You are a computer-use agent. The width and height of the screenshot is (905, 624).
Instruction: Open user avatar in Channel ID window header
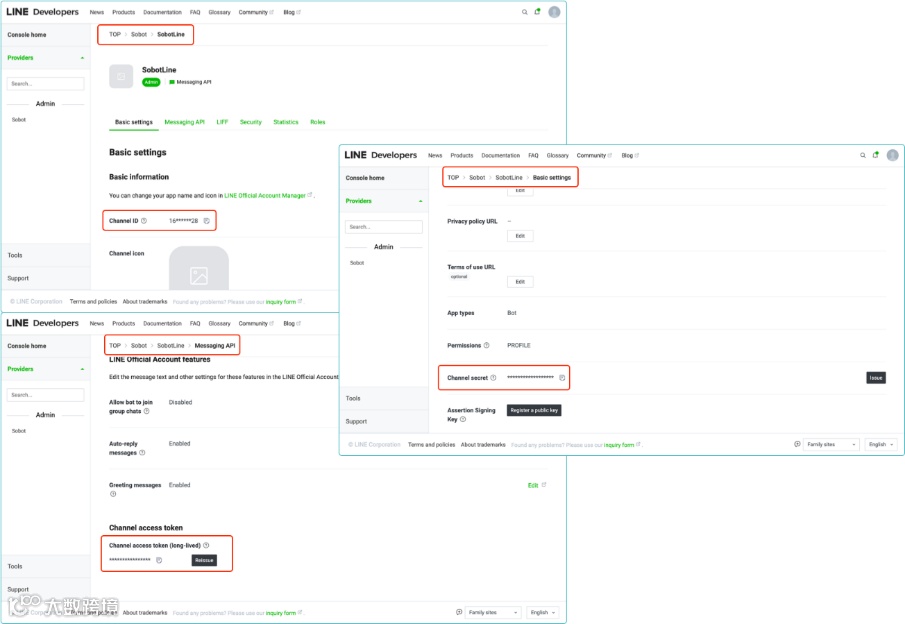(x=554, y=12)
